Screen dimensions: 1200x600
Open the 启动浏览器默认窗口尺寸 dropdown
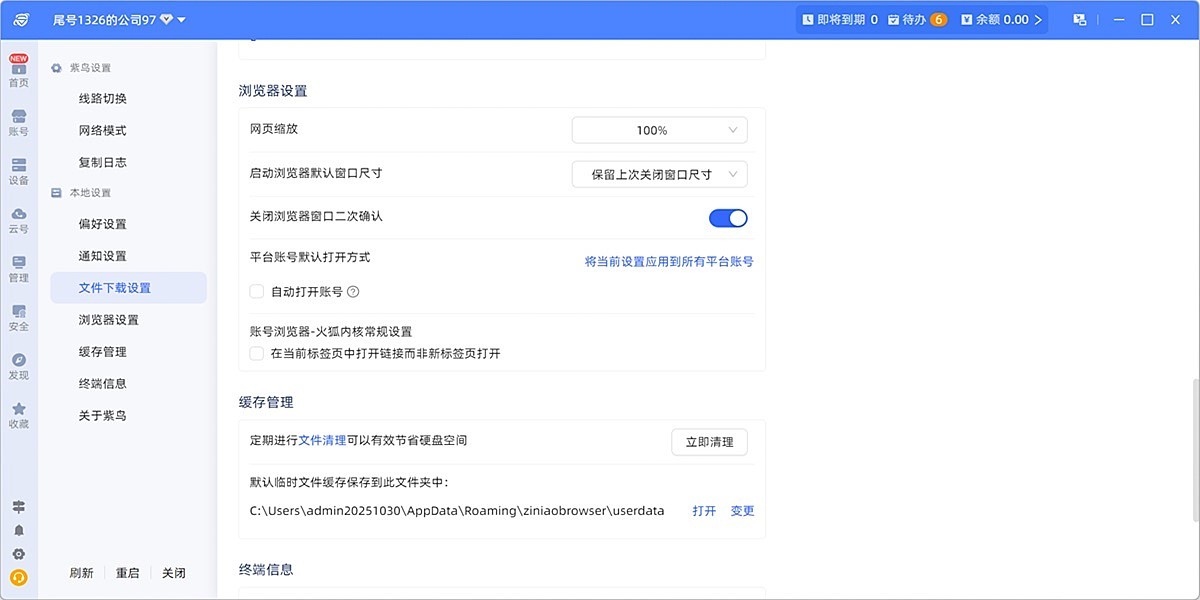(659, 173)
